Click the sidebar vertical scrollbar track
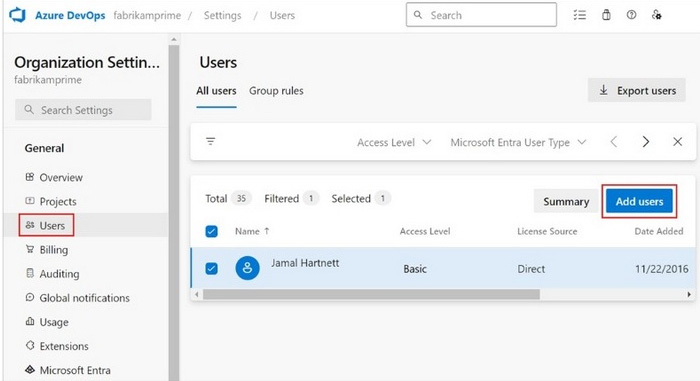700x381 pixels. click(x=174, y=213)
